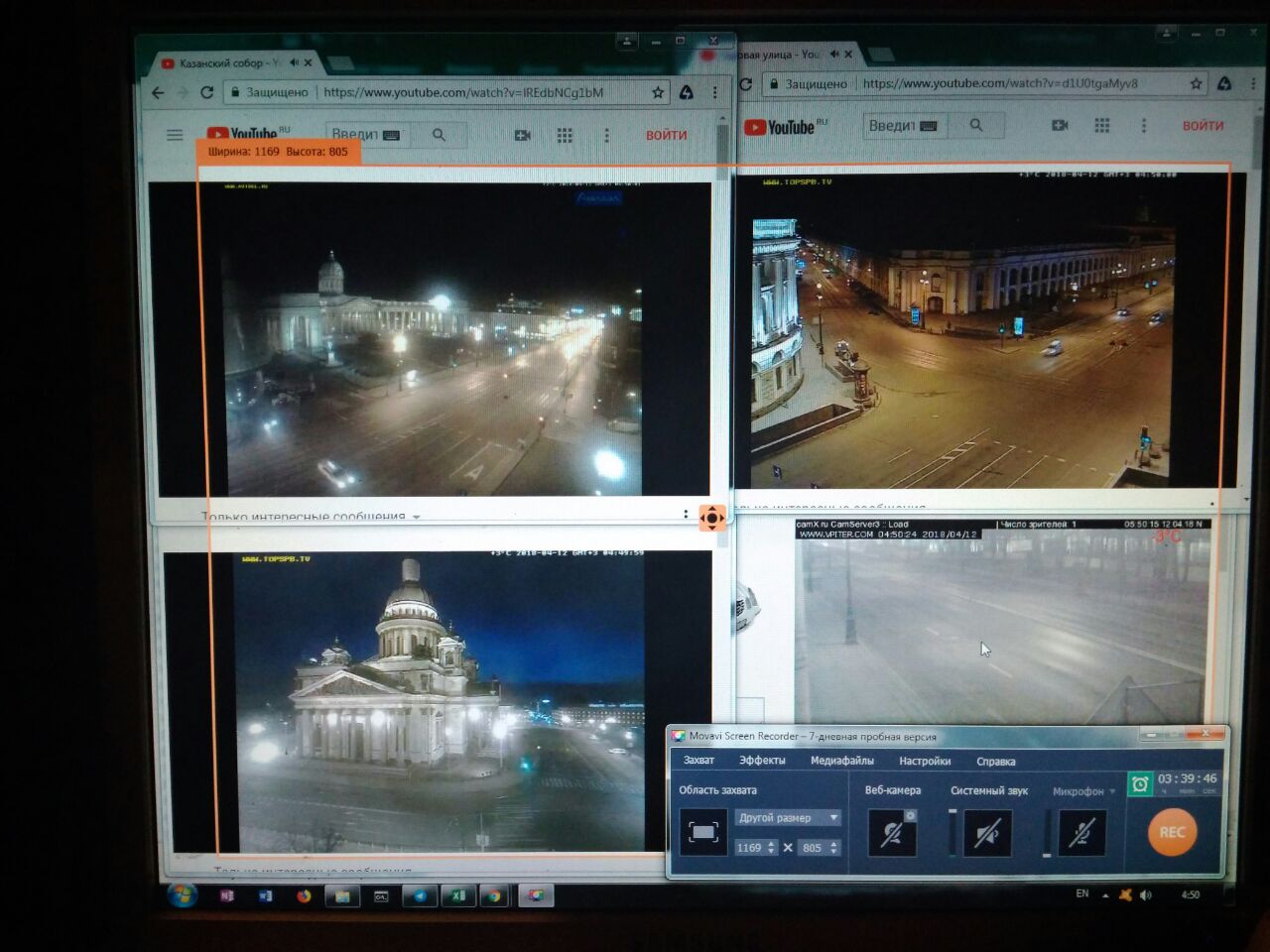Click the recording timer 03:39:46
The image size is (1270, 952).
tap(1187, 778)
